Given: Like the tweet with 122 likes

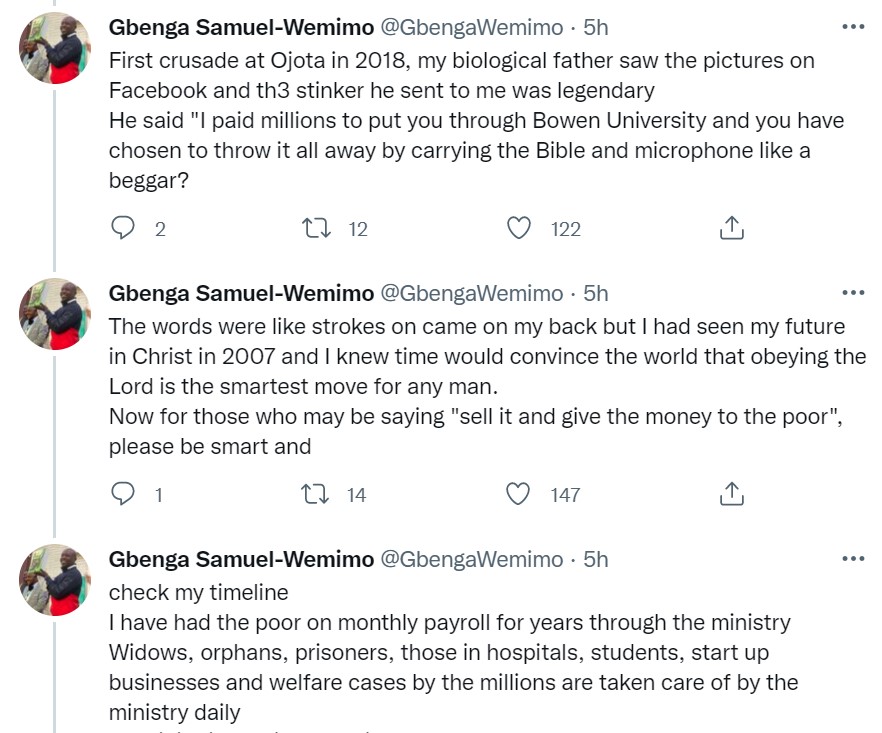Looking at the screenshot, I should [519, 229].
